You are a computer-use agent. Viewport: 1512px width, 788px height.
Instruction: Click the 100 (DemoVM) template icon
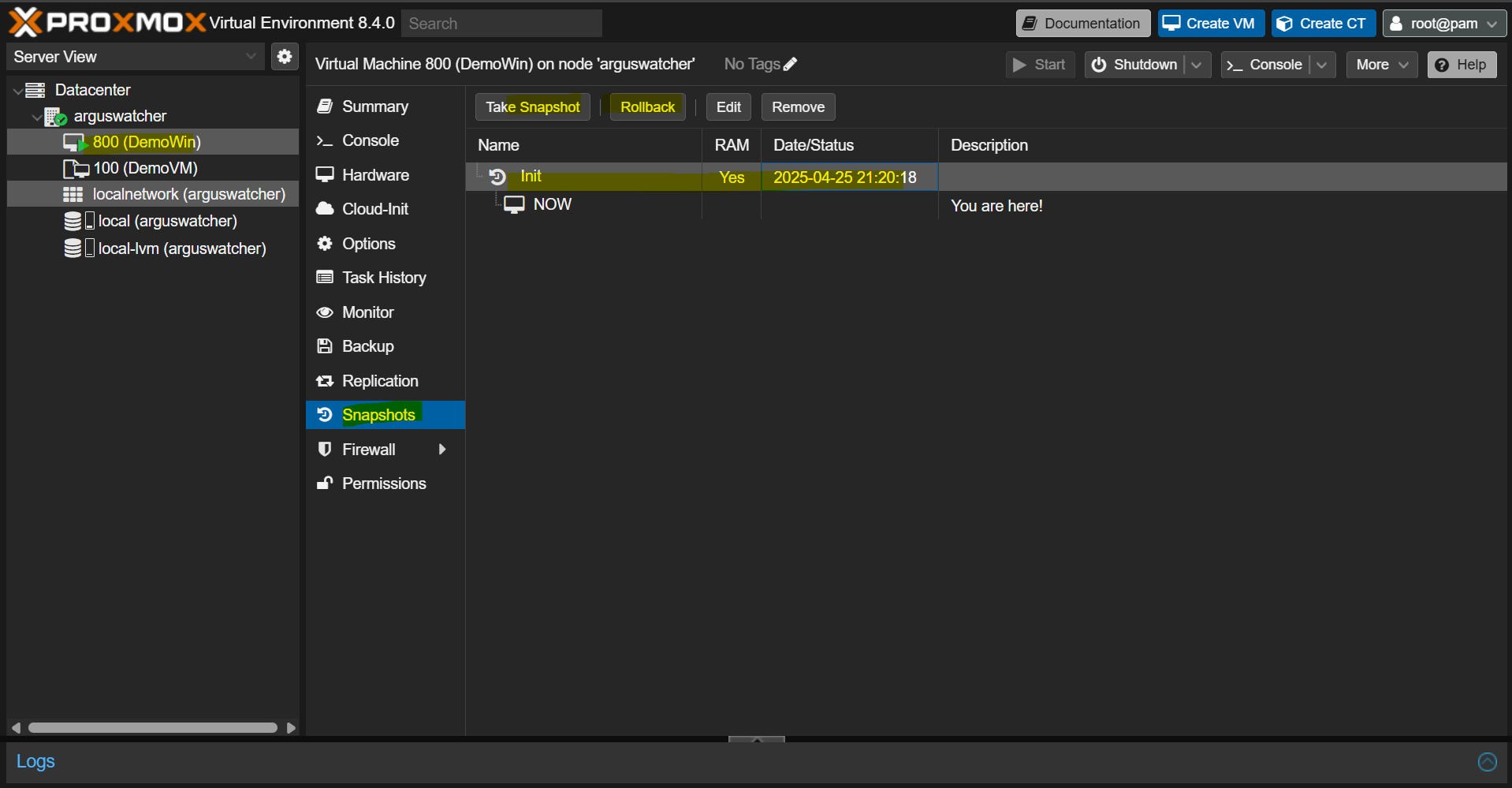click(x=76, y=169)
